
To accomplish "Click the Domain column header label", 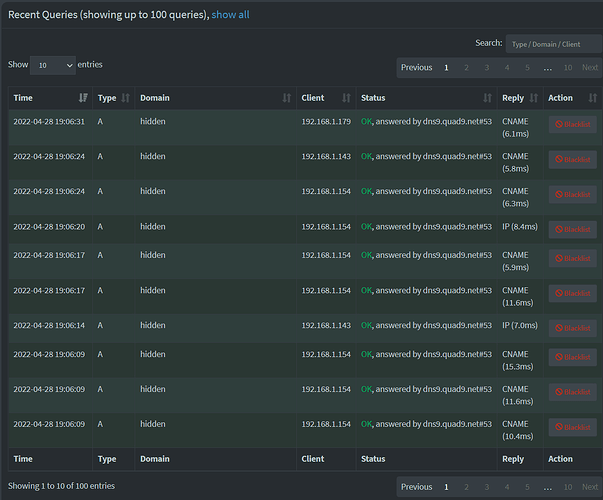I will coord(155,98).
